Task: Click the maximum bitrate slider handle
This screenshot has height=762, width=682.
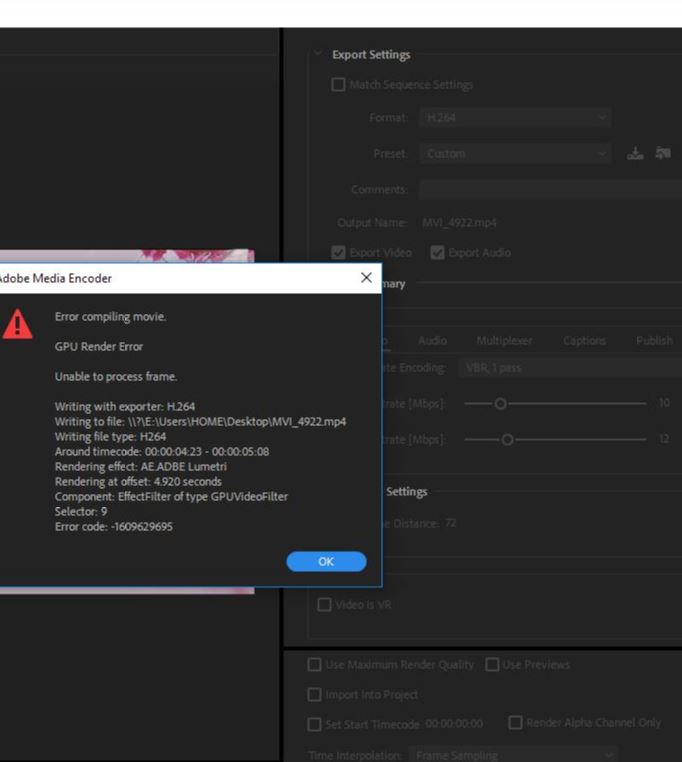Action: pos(507,439)
